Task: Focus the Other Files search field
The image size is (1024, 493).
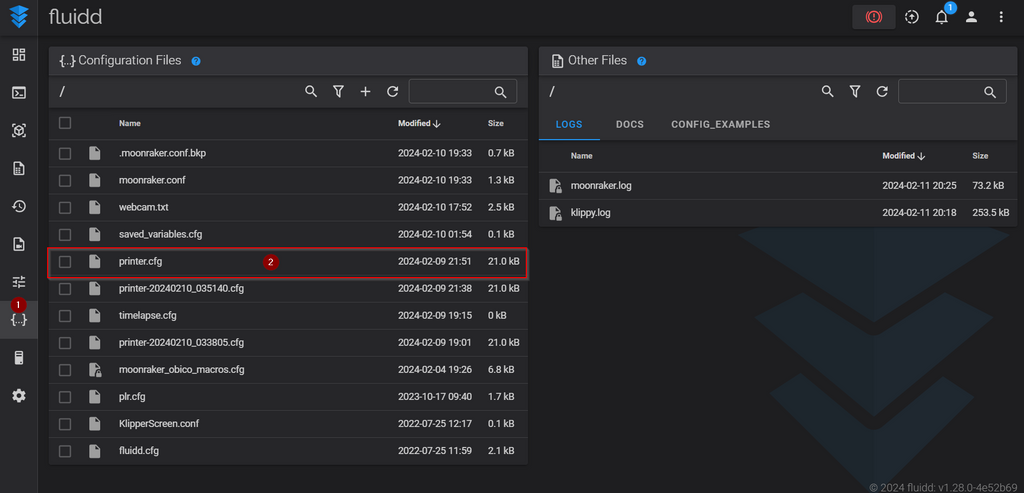Action: (952, 91)
